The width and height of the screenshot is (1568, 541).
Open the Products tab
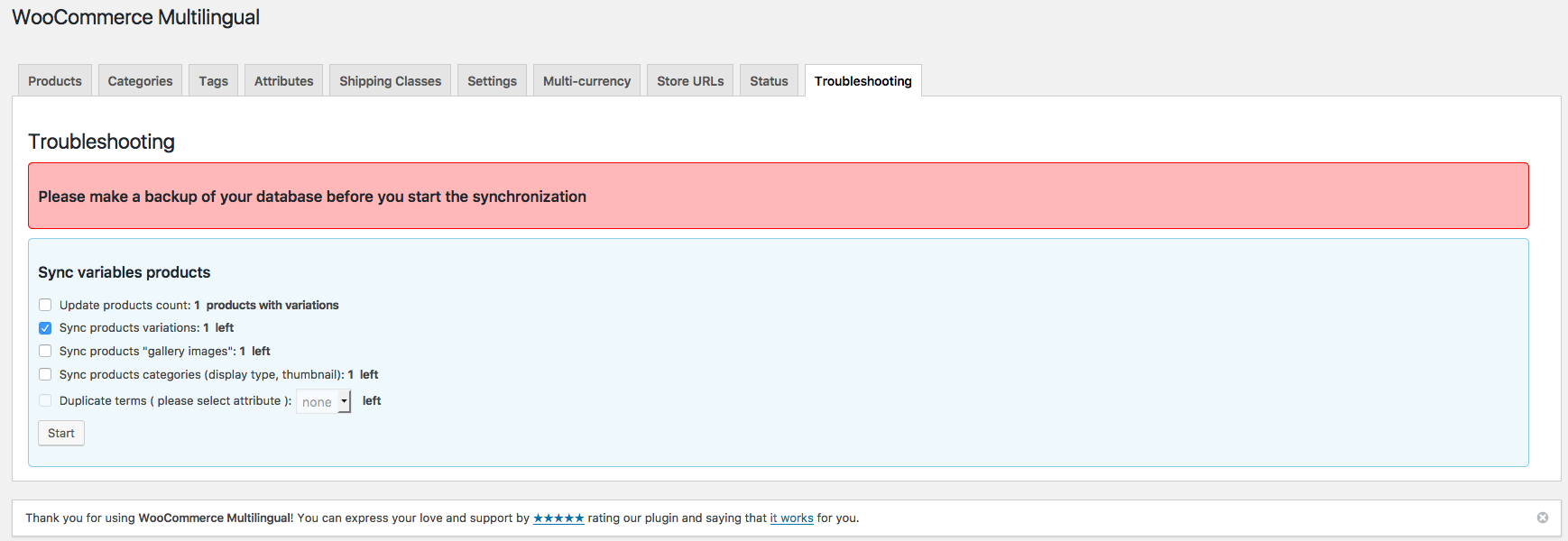click(x=55, y=80)
